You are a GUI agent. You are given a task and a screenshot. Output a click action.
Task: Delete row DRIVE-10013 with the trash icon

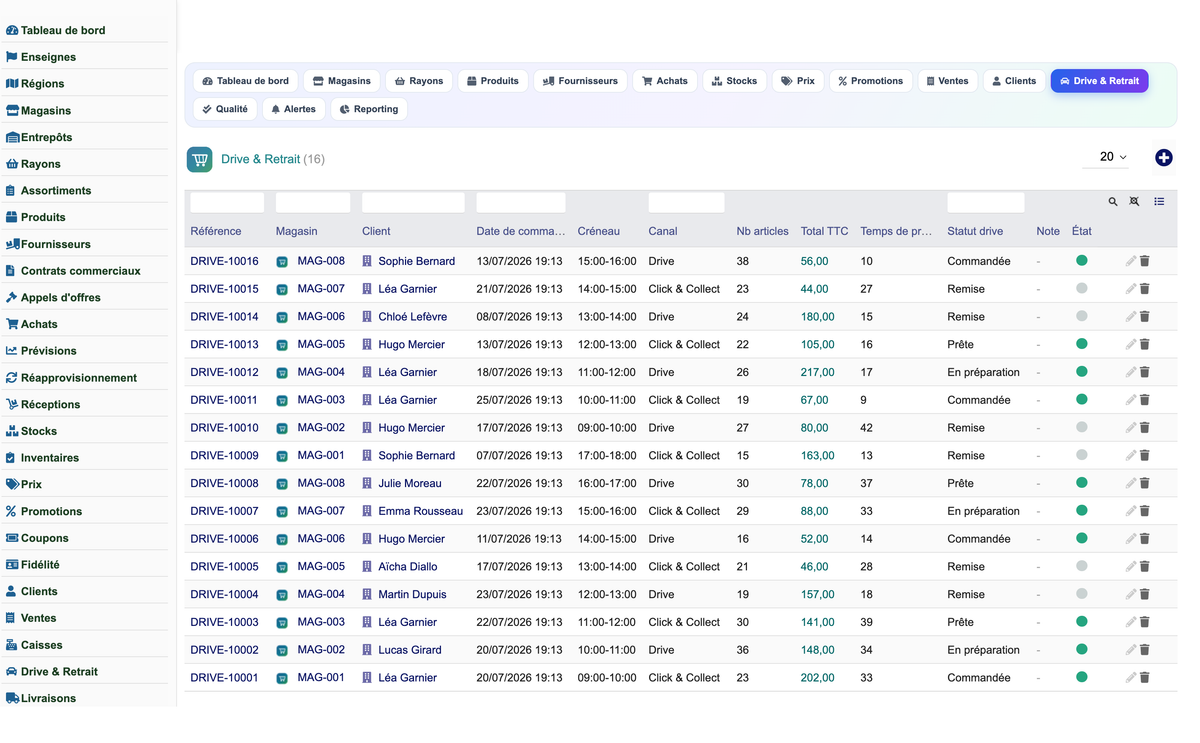[1145, 344]
